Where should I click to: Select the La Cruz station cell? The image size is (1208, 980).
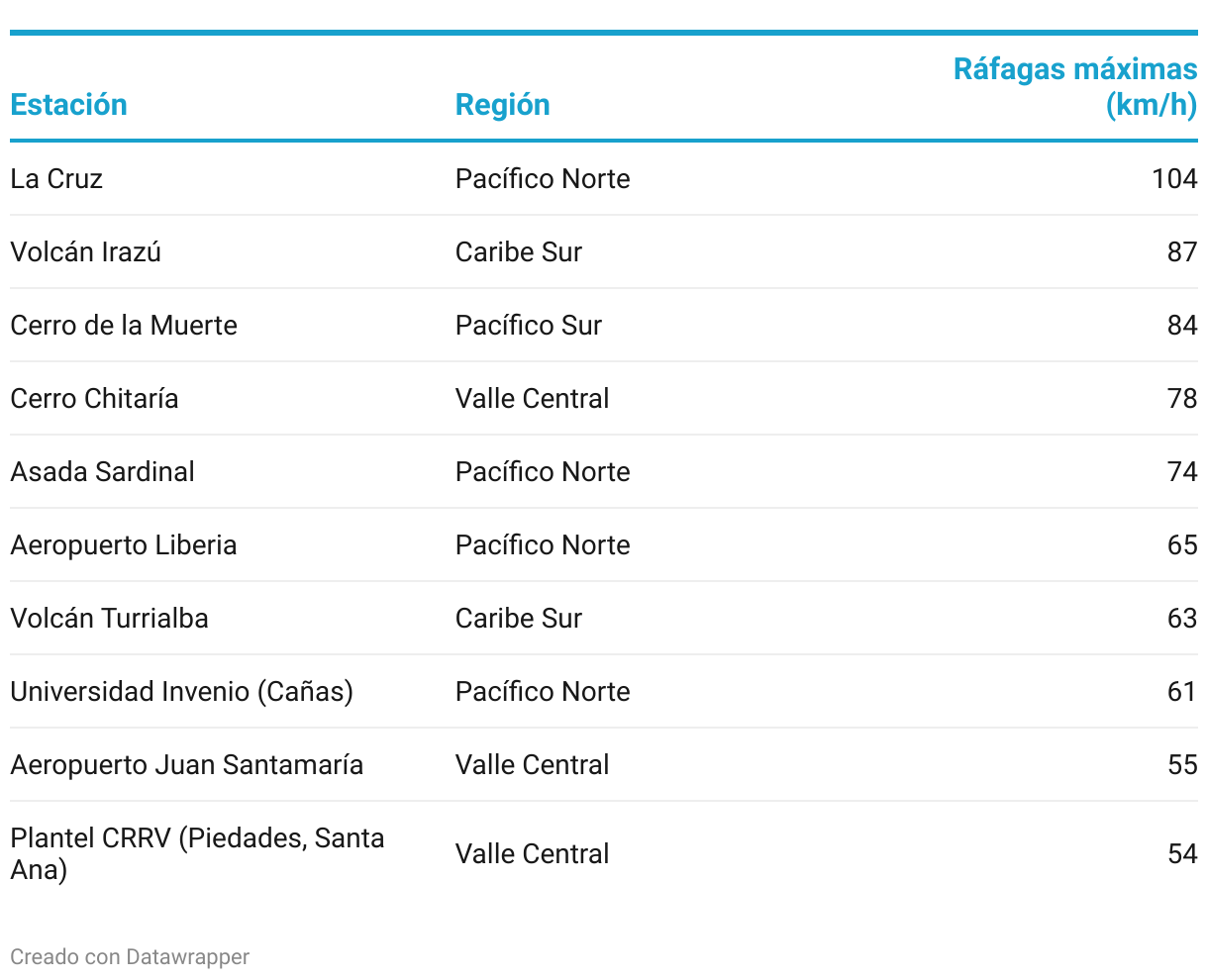tap(56, 179)
